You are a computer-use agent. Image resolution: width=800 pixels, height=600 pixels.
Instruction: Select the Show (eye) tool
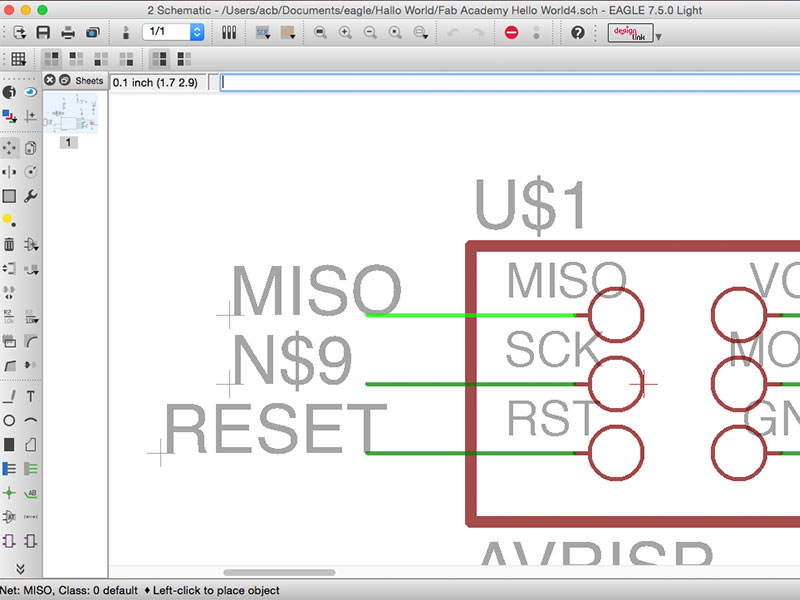pyautogui.click(x=31, y=92)
